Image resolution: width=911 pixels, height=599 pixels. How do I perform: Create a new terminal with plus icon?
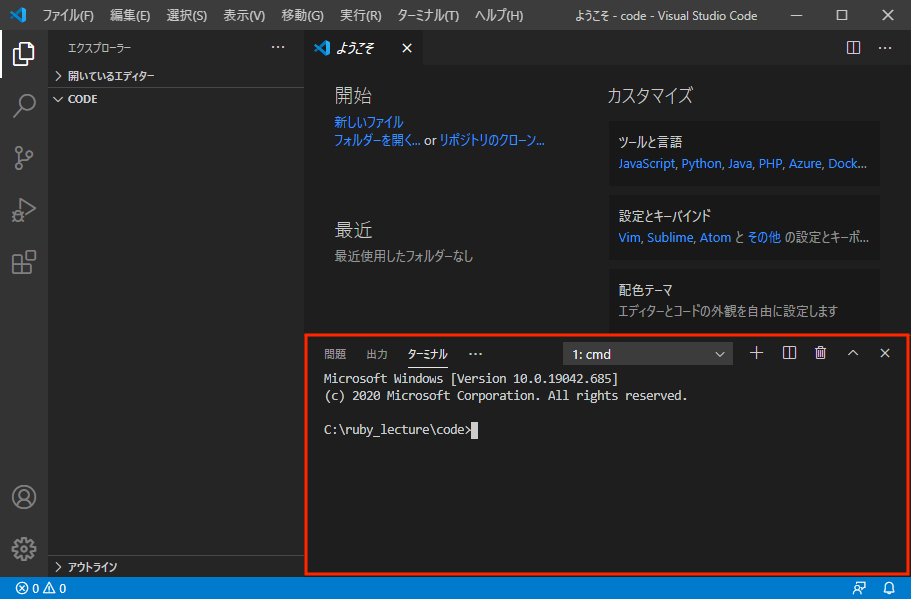[x=756, y=353]
